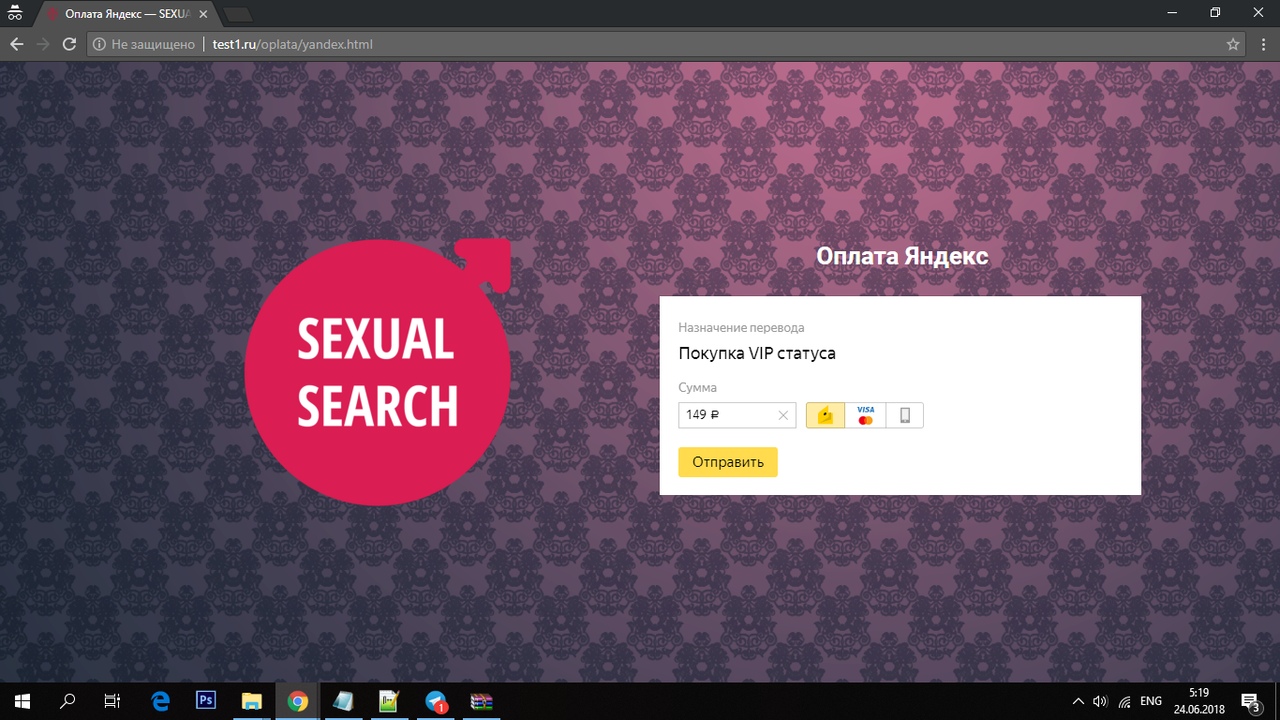Bookmark this page with star icon
The width and height of the screenshot is (1280, 720).
pyautogui.click(x=1233, y=44)
